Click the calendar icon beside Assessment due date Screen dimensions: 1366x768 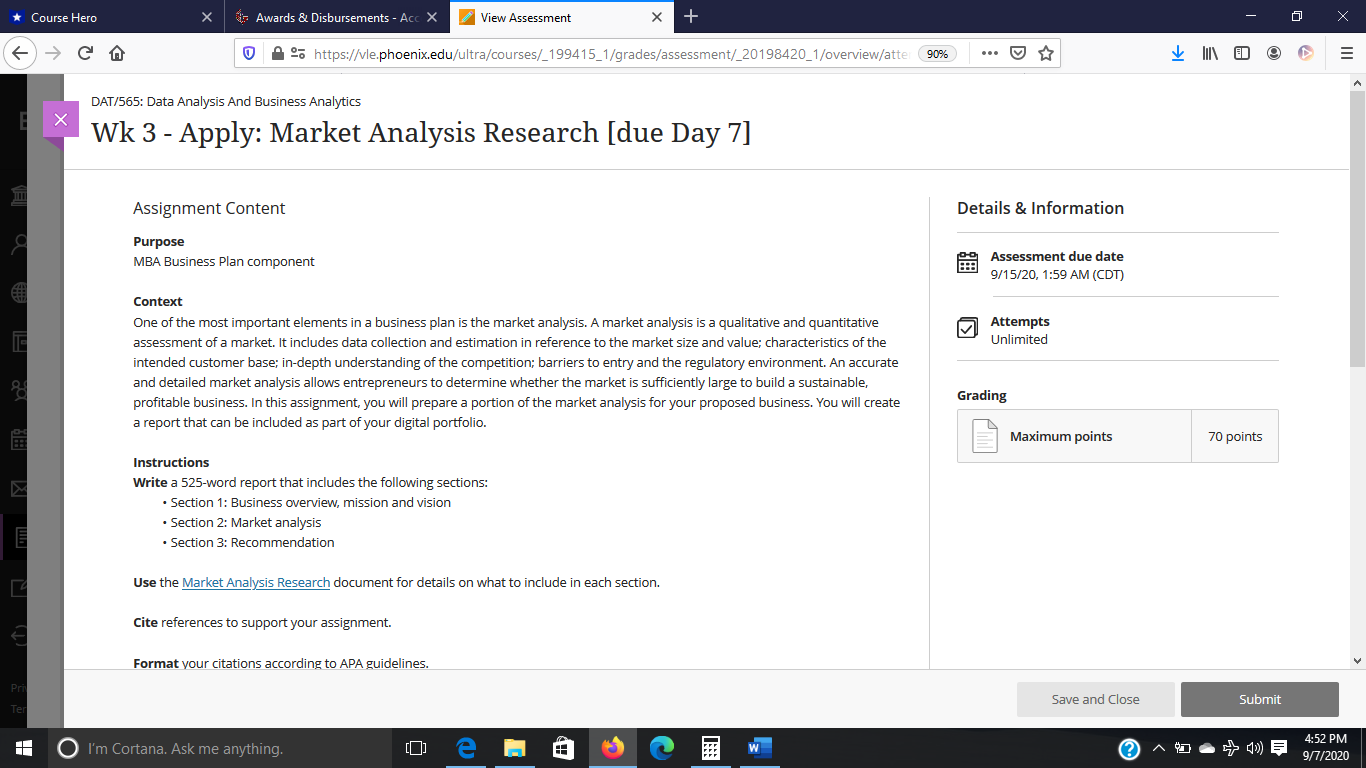pos(967,263)
